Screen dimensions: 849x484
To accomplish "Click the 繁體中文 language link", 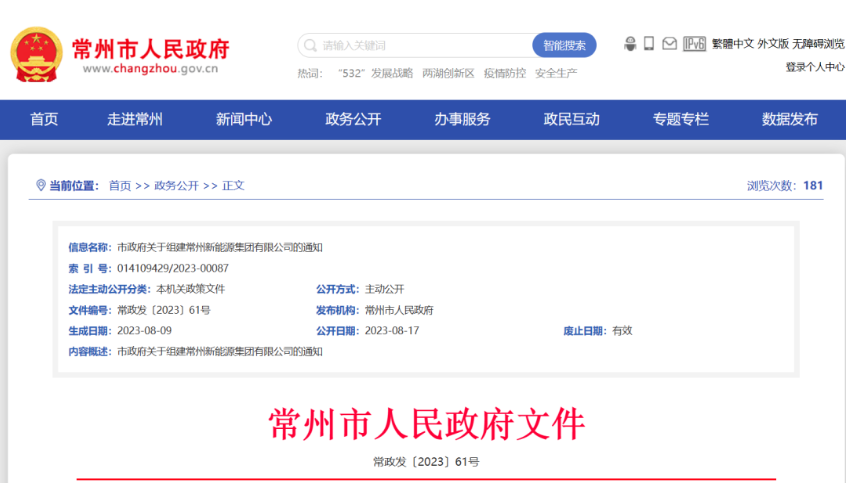I will click(x=732, y=44).
